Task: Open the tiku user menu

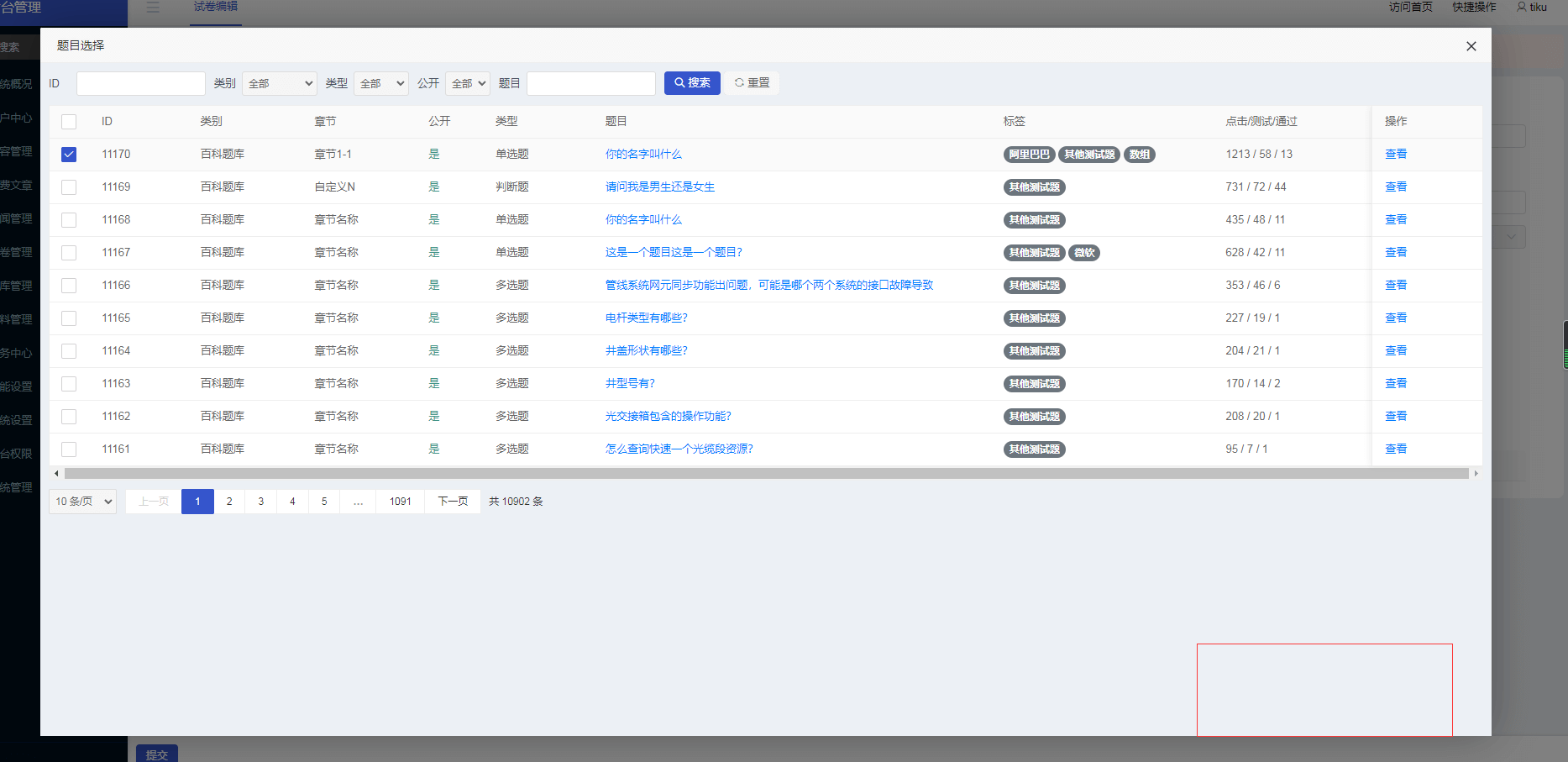Action: [1532, 7]
